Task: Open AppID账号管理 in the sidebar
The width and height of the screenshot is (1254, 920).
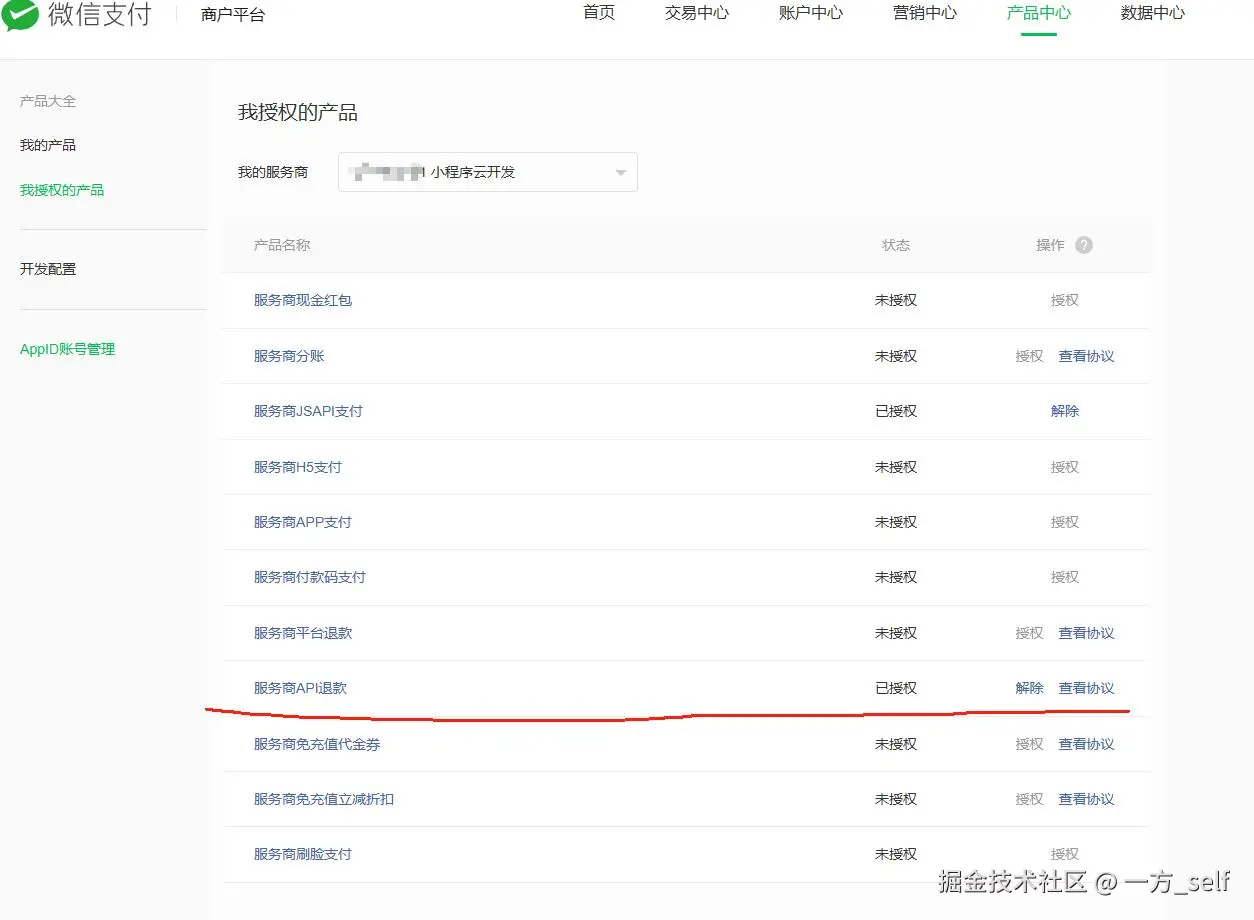Action: [x=68, y=349]
